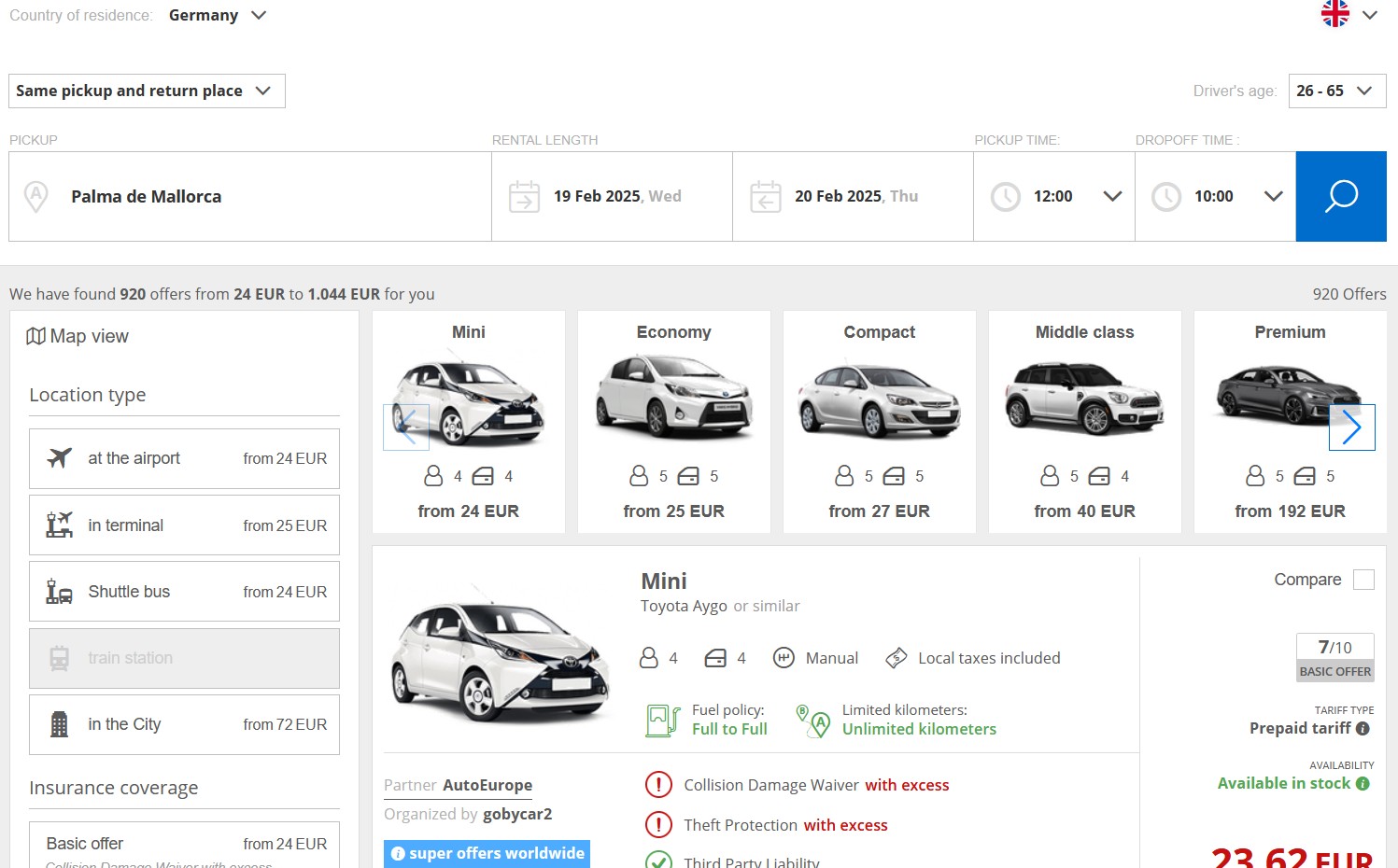This screenshot has height=868, width=1398.
Task: Tick the Compare checkbox for the Mini offer
Action: [1363, 580]
